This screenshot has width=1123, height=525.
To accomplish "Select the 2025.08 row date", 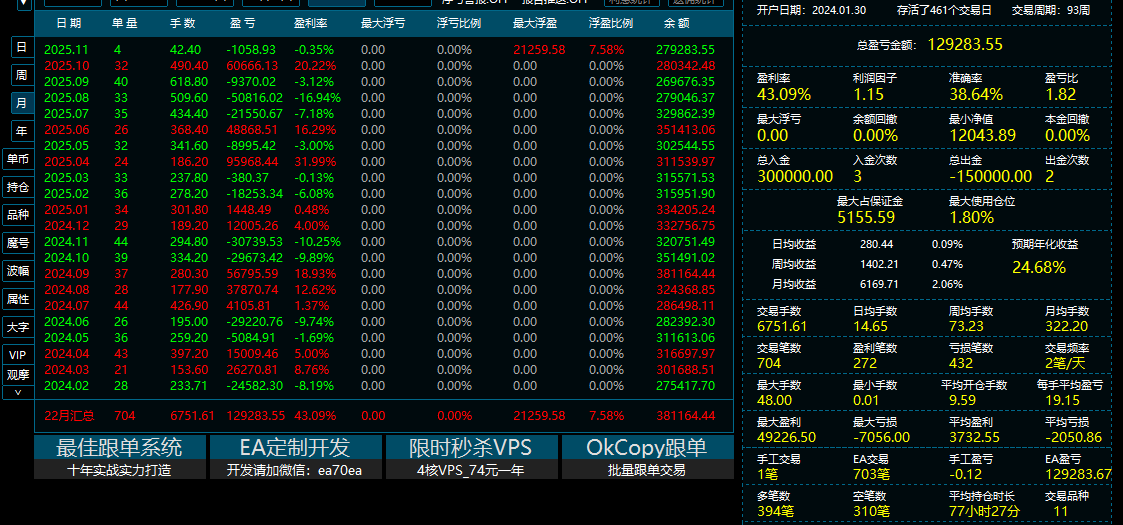I will click(x=66, y=97).
